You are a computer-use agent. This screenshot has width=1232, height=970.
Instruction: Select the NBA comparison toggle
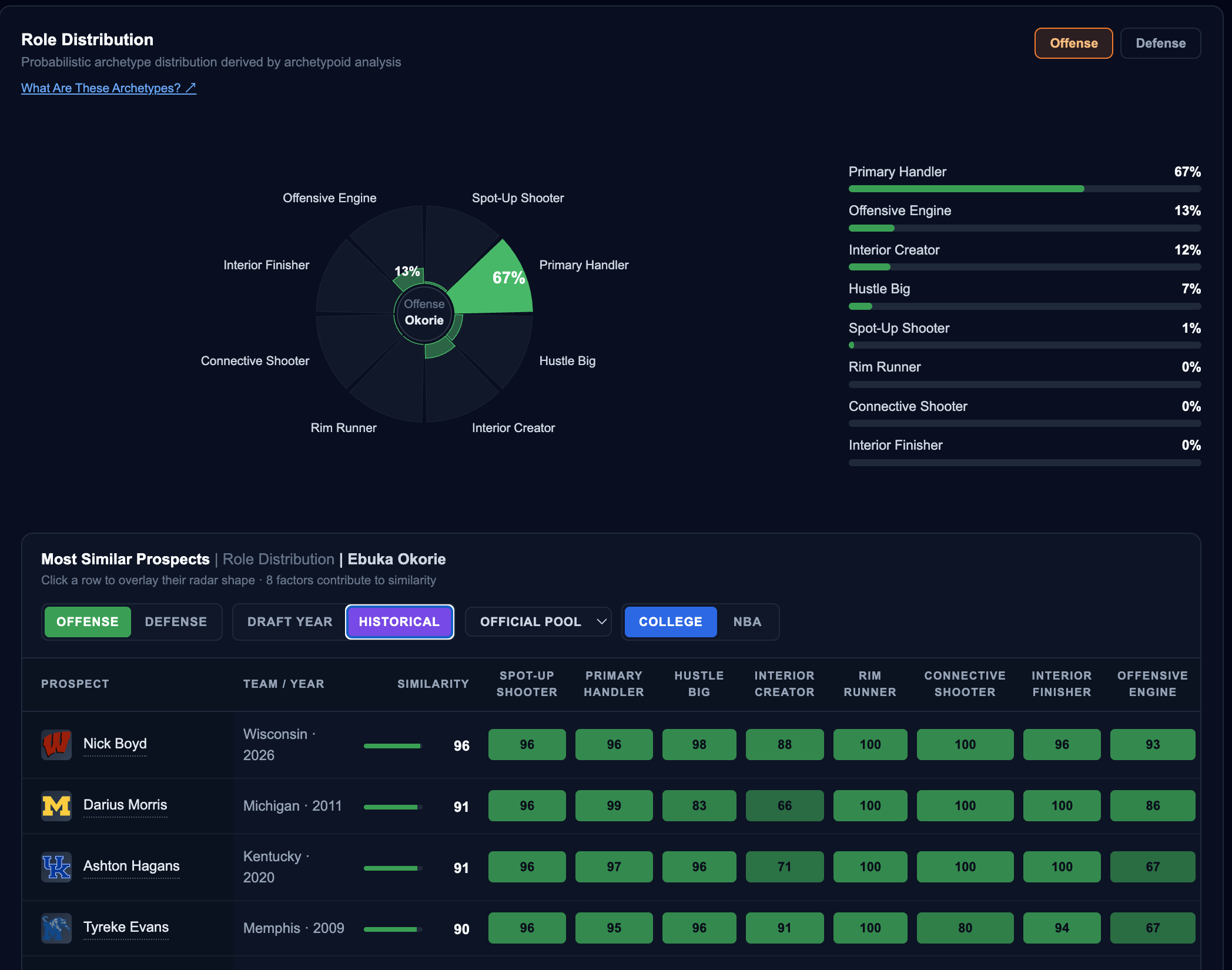tap(747, 621)
